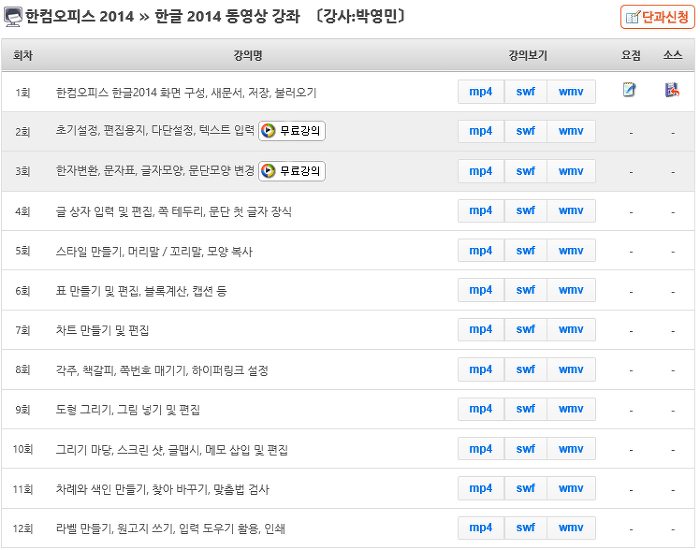Click the 요점 column header
Image resolution: width=700 pixels, height=550 pixels.
coord(631,55)
